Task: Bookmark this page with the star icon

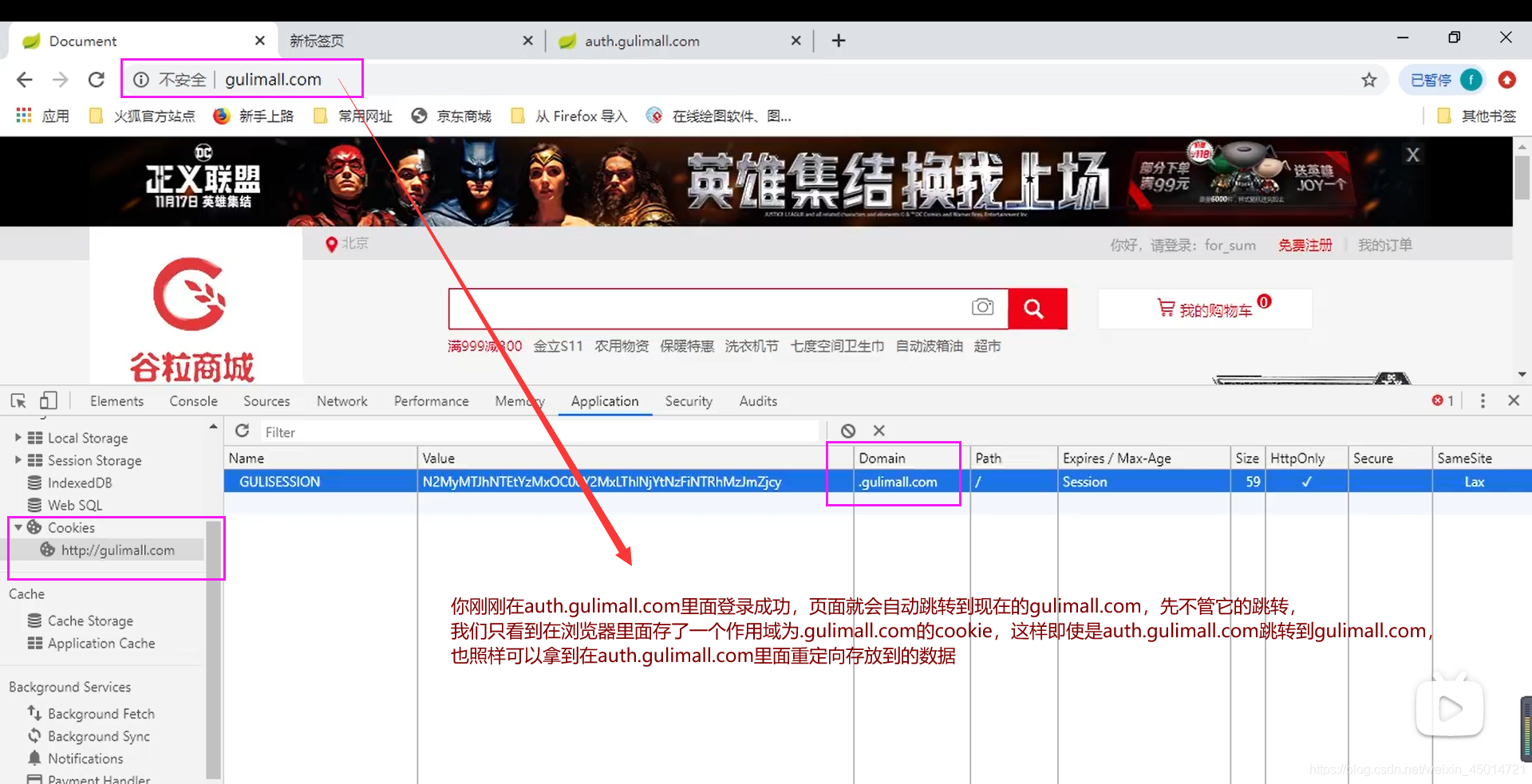Action: [x=1369, y=80]
